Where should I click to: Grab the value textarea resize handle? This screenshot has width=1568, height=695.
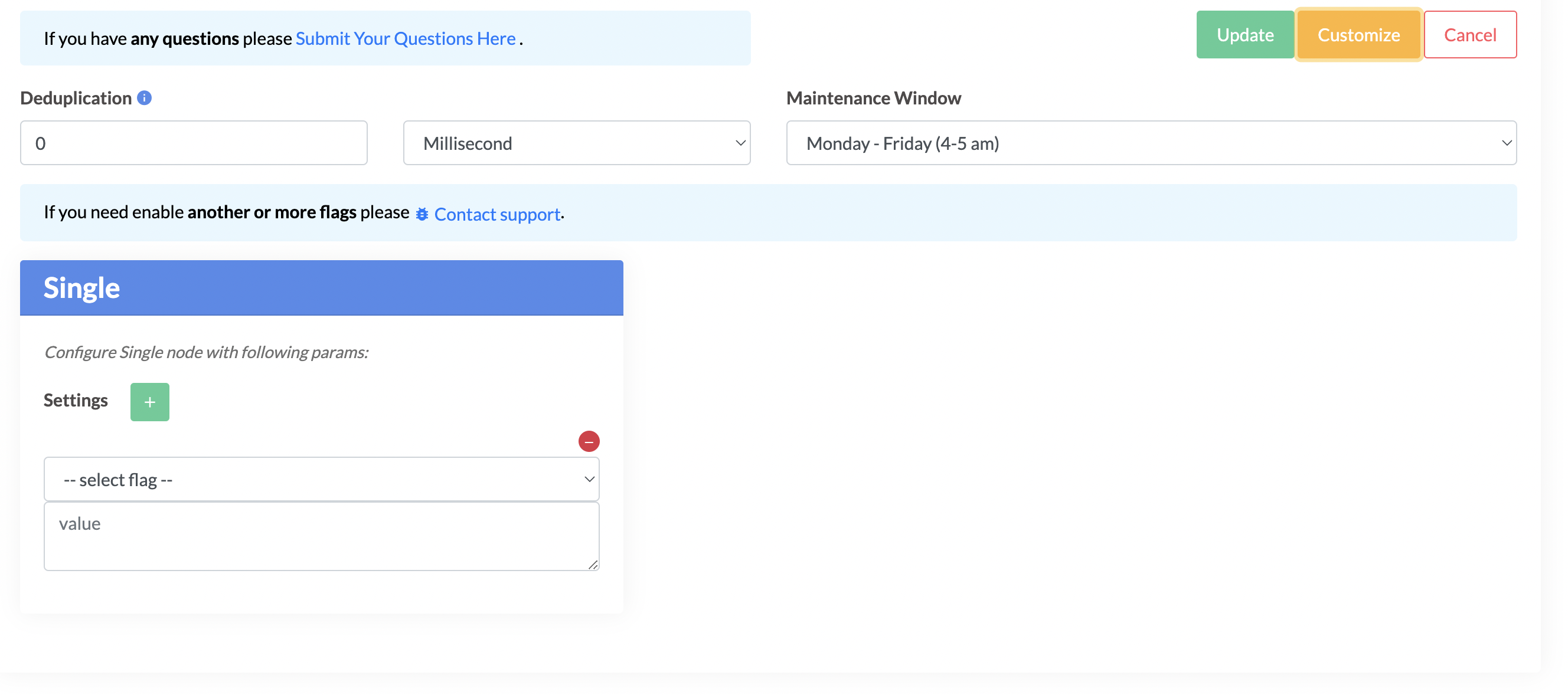(593, 564)
